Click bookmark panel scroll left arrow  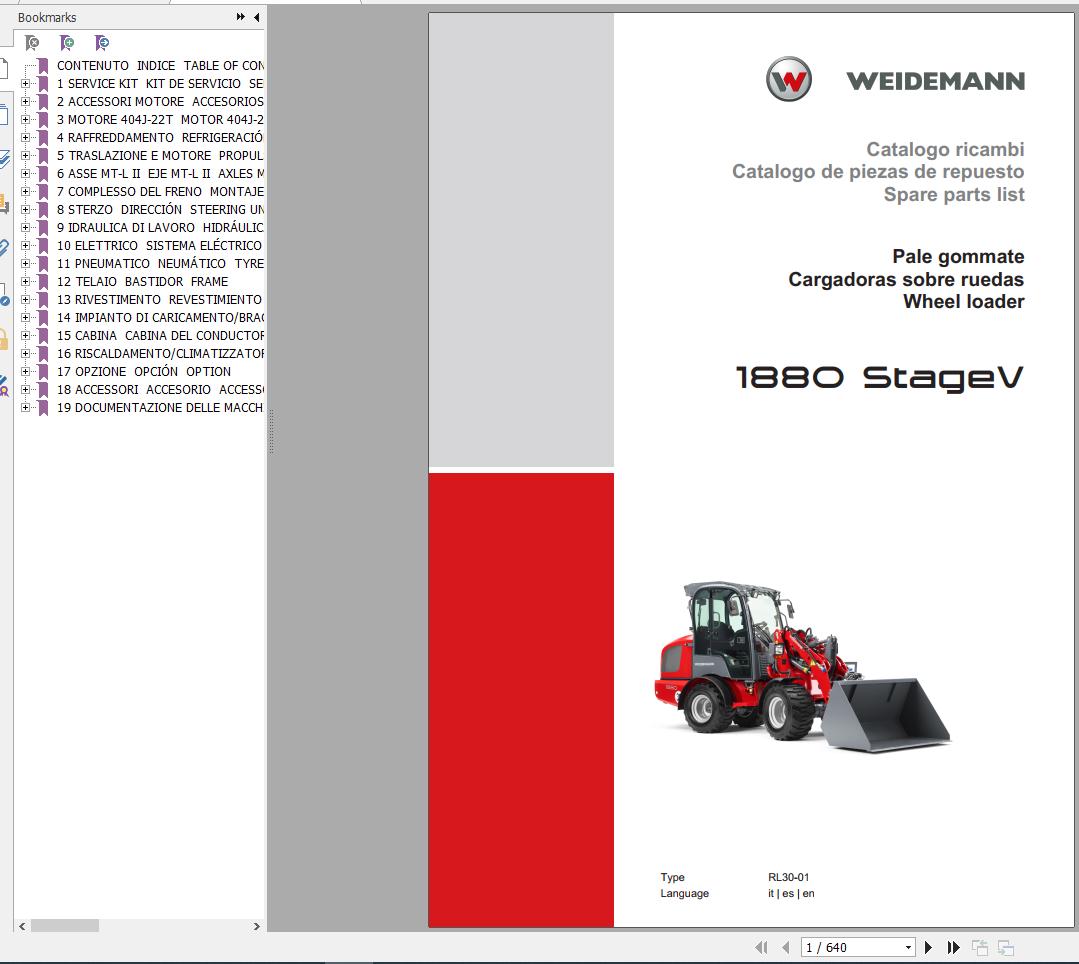coord(22,926)
